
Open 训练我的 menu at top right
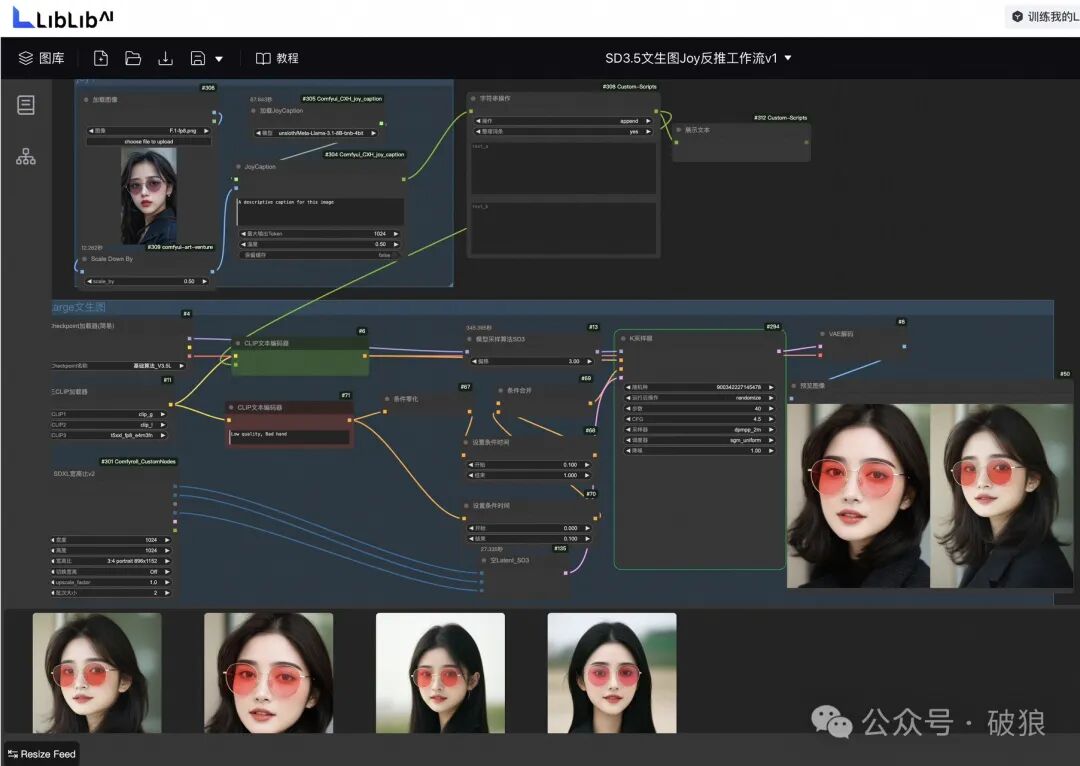click(1045, 16)
